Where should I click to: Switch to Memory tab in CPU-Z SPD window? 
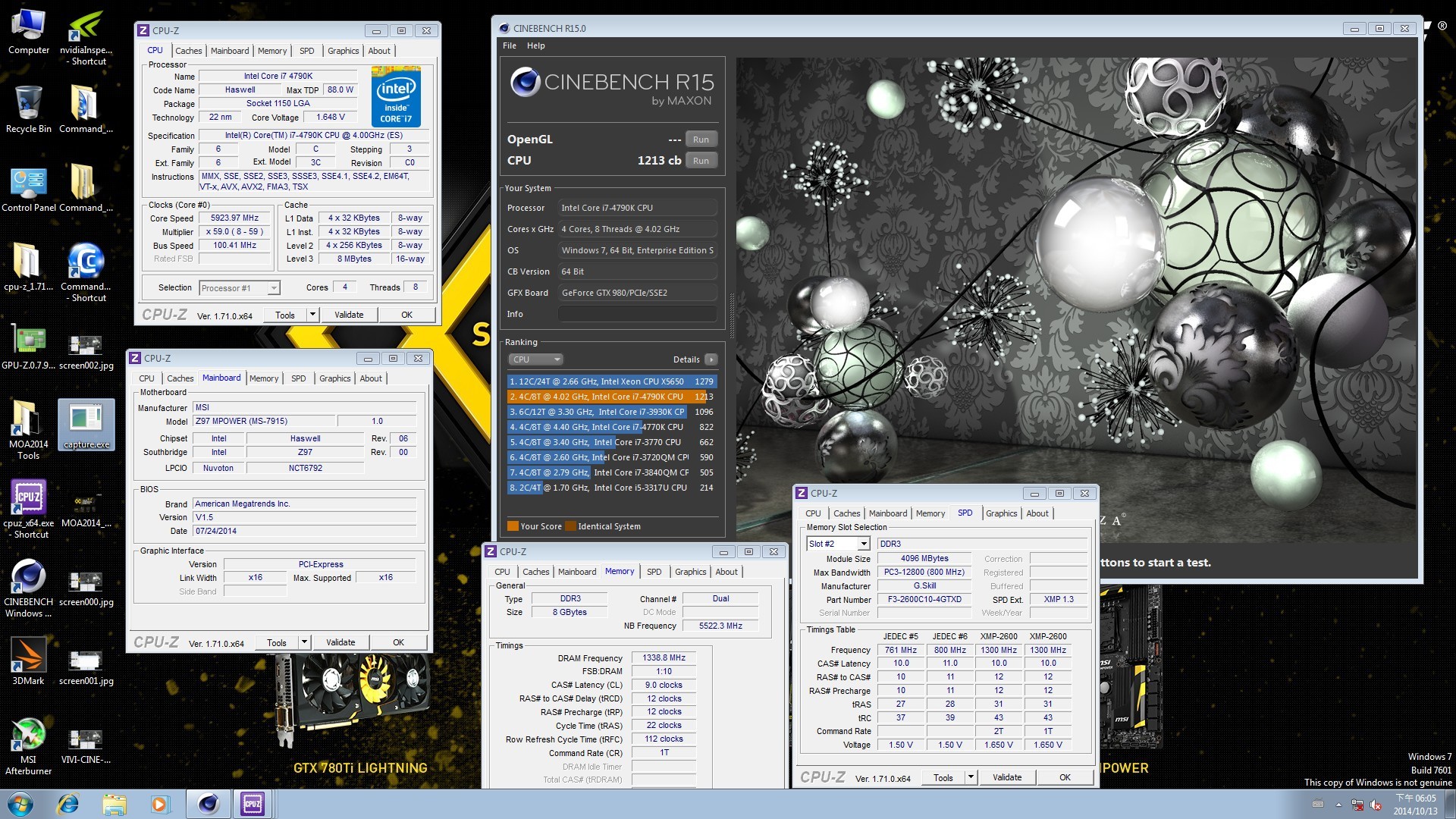pos(930,513)
